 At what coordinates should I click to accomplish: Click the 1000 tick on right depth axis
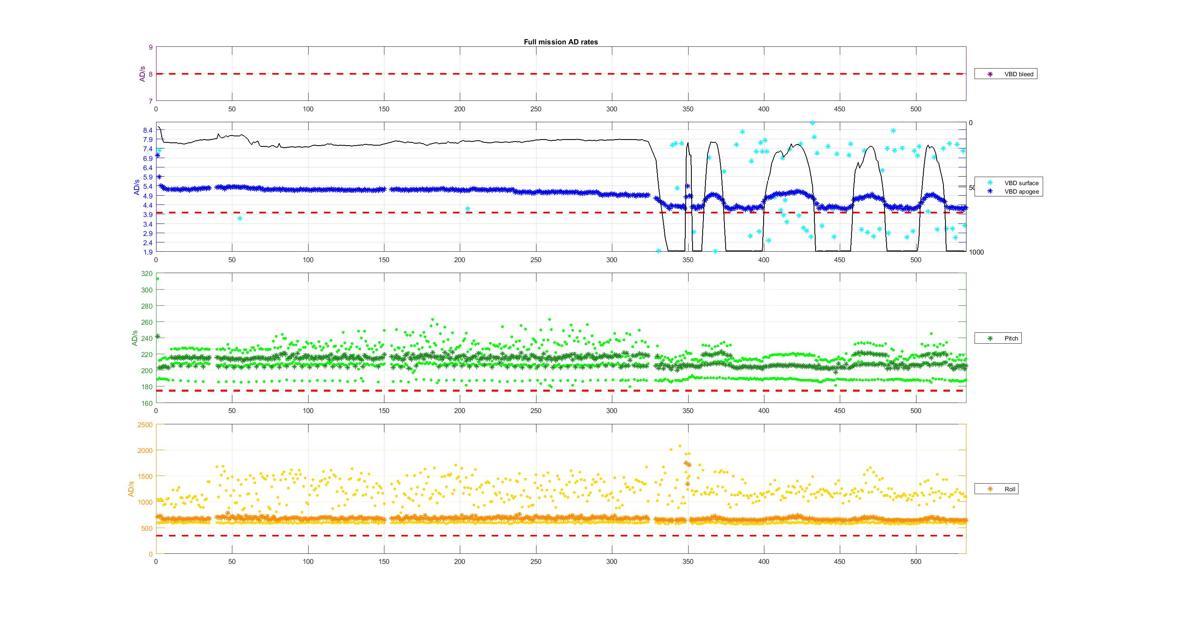976,252
